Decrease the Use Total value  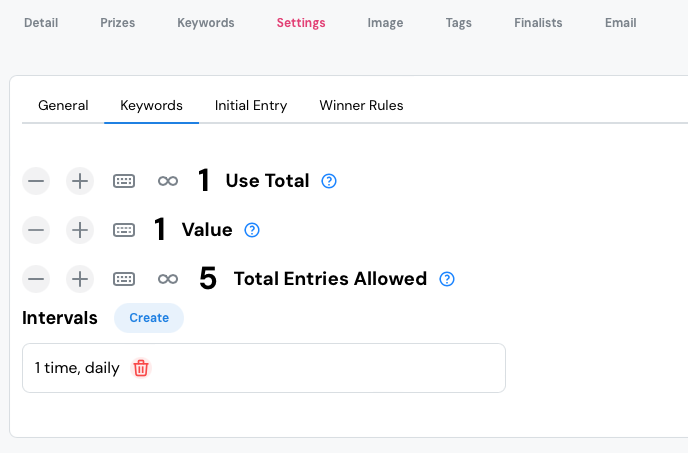coord(36,181)
